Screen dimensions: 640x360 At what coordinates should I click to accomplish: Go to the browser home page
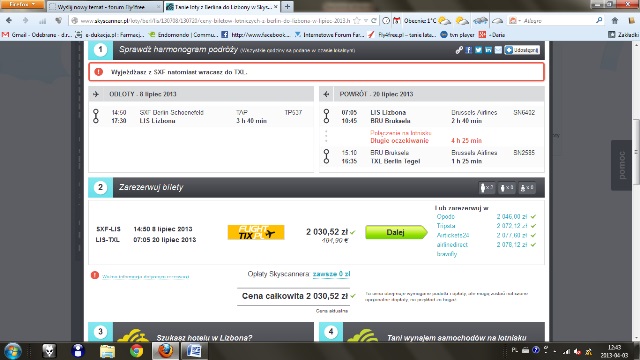615,20
